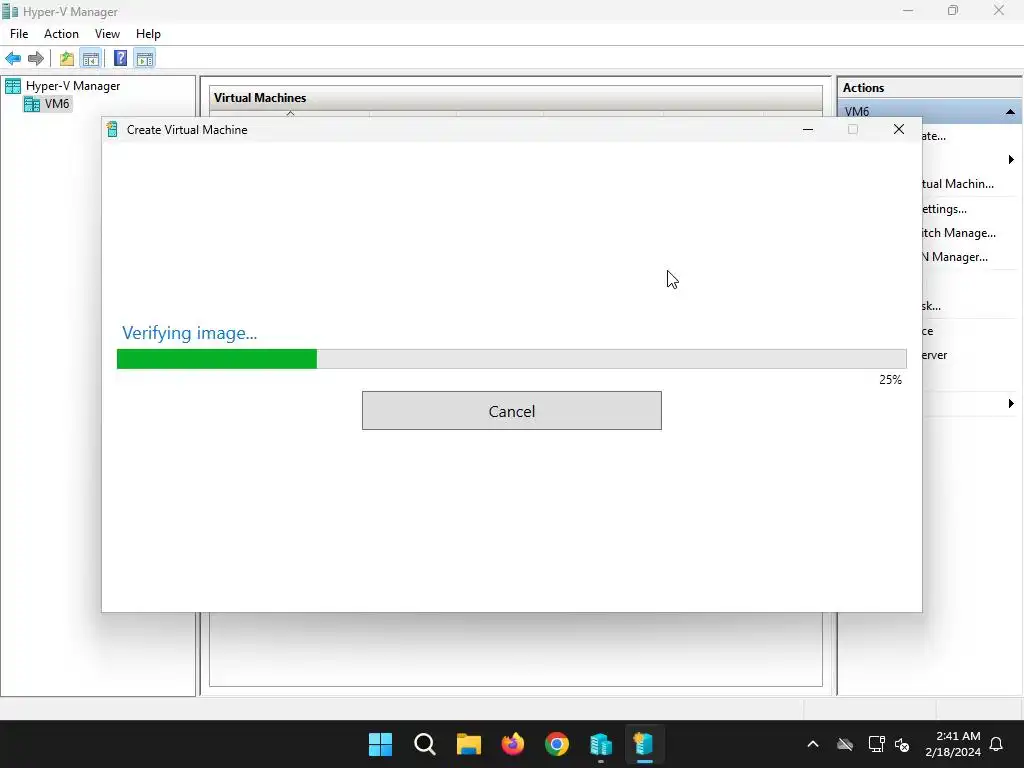Open File Explorer from the taskbar

(469, 744)
